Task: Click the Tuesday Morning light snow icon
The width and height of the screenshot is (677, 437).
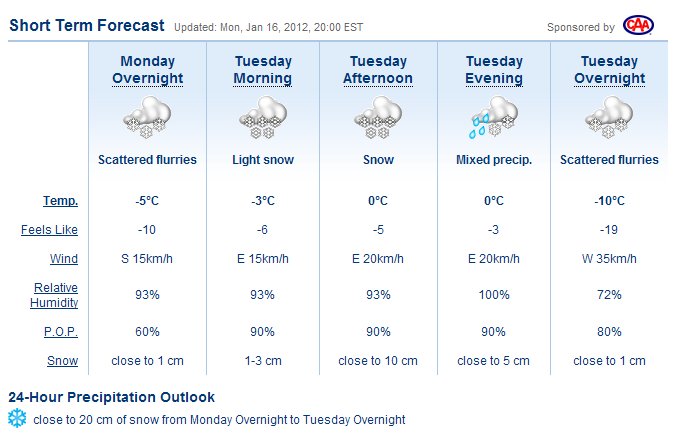Action: point(263,119)
